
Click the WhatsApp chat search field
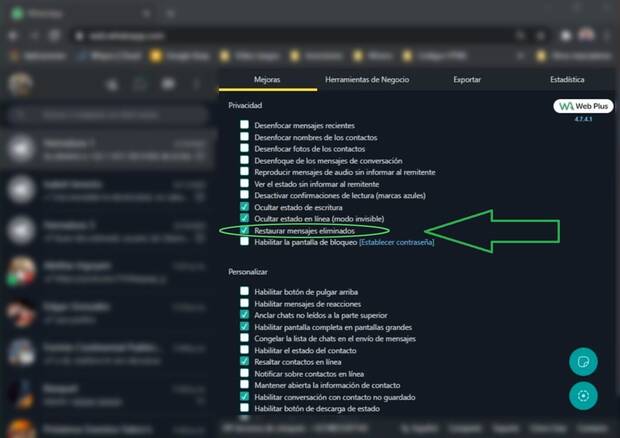[x=107, y=115]
